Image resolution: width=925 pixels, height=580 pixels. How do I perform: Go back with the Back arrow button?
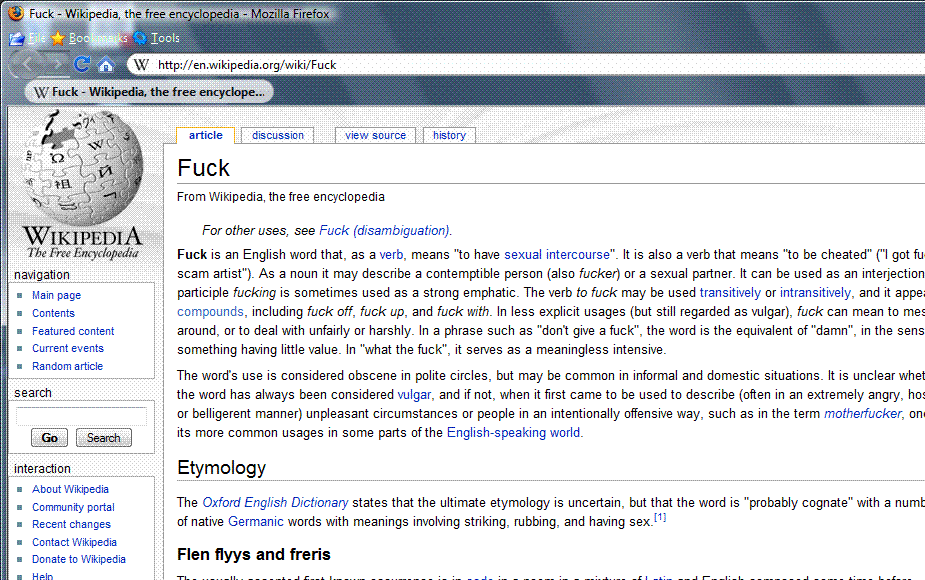click(x=27, y=64)
